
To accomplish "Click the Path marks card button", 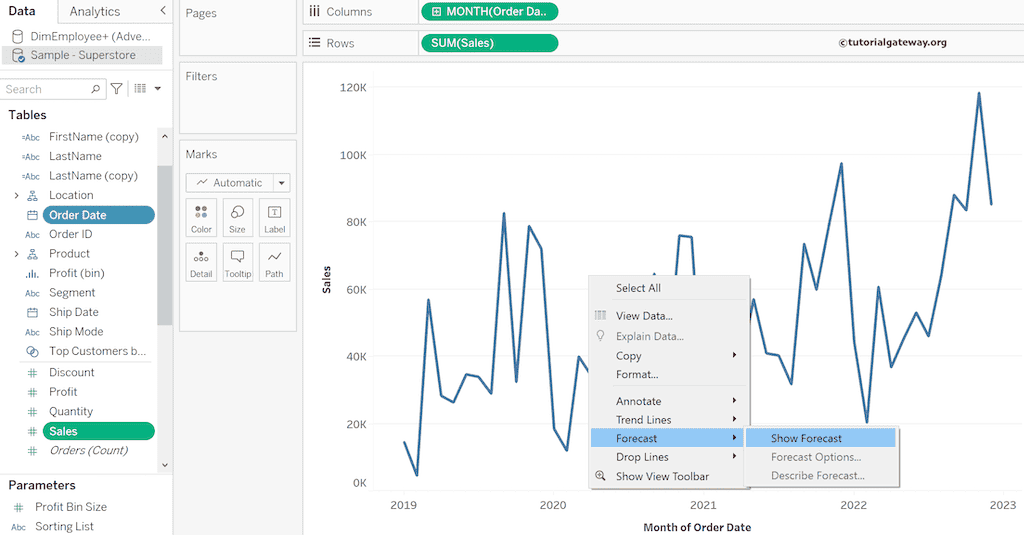I will point(274,262).
